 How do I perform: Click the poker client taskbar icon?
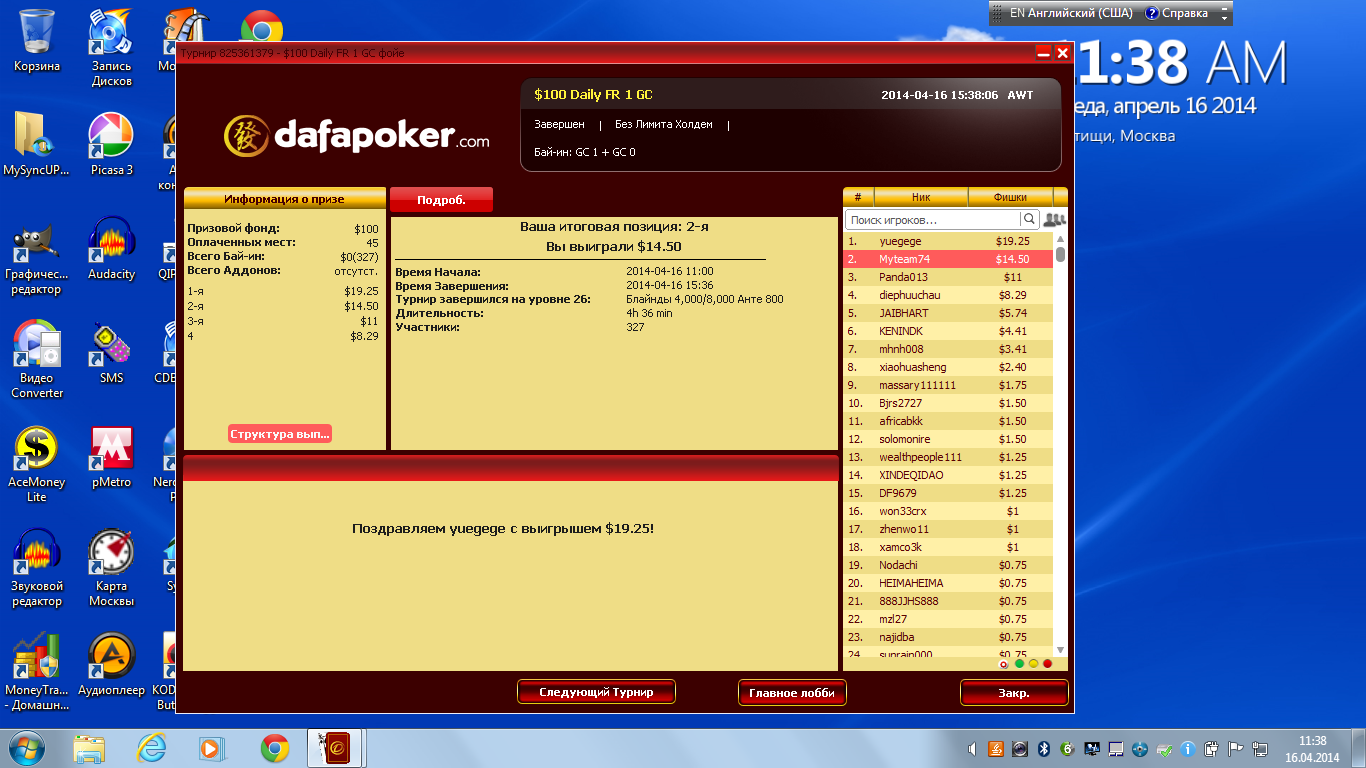point(334,748)
